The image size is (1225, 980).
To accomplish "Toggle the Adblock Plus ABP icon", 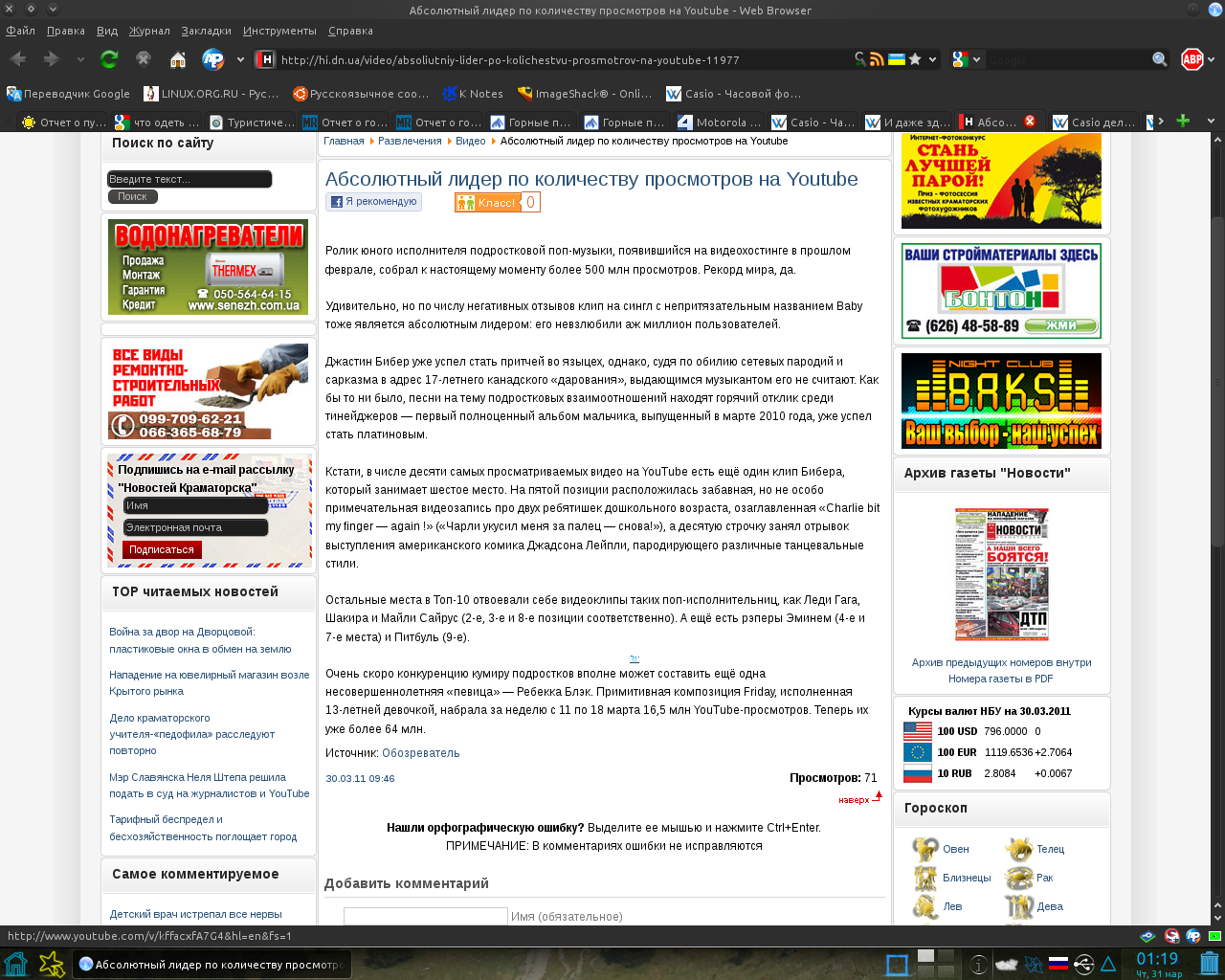I will click(1192, 59).
